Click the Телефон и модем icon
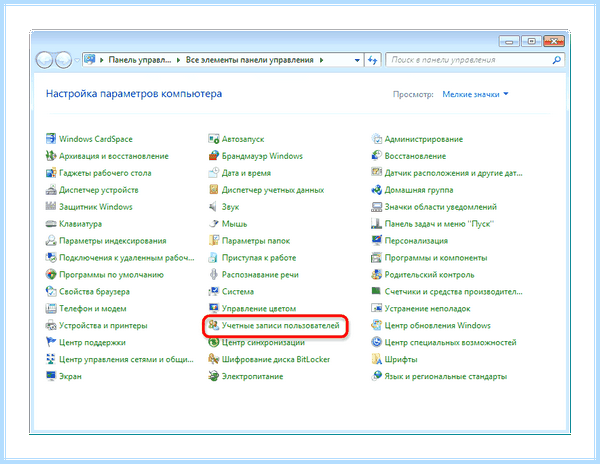The image size is (600, 464). click(x=51, y=308)
